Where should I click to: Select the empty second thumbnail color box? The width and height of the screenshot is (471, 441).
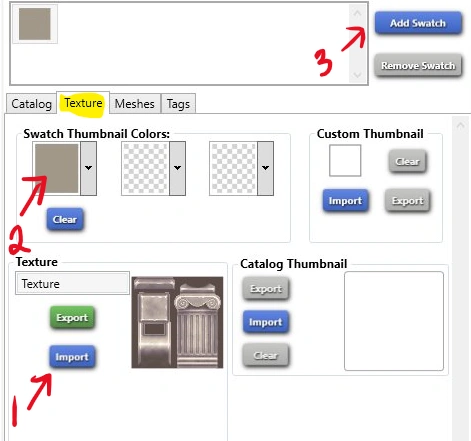[x=146, y=168]
